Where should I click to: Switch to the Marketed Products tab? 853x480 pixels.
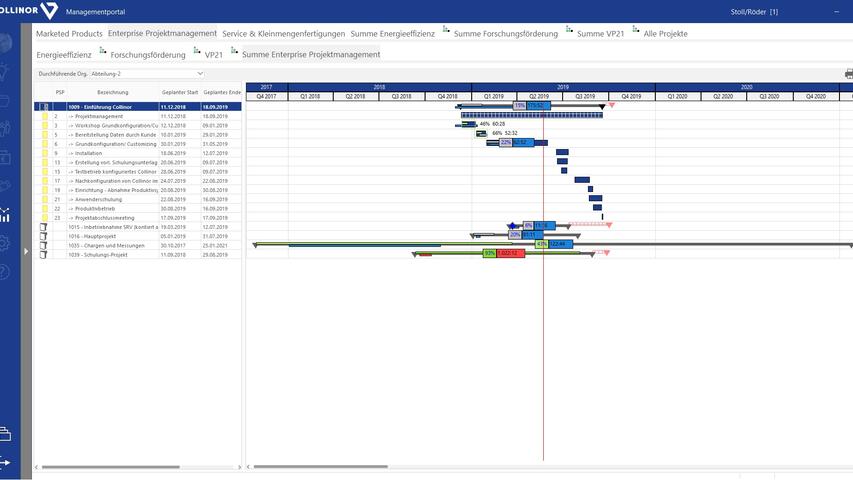coord(69,33)
